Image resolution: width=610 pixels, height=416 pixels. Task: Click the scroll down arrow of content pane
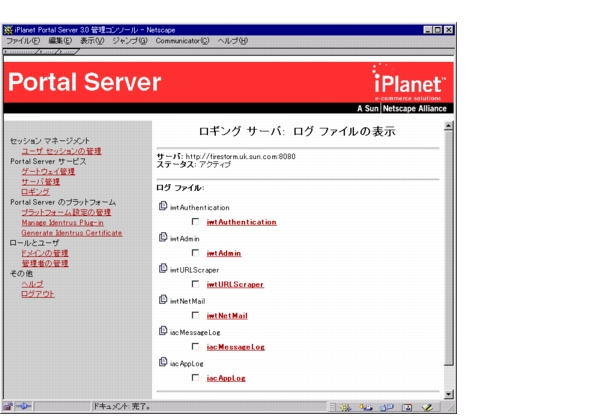[449, 394]
